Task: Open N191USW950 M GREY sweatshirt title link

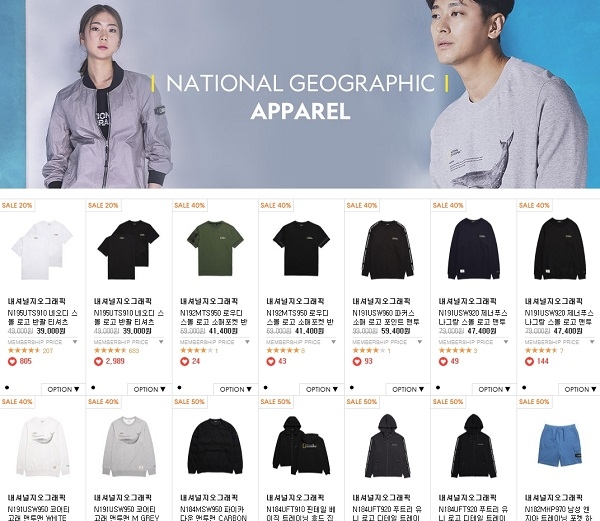Action: [x=125, y=514]
